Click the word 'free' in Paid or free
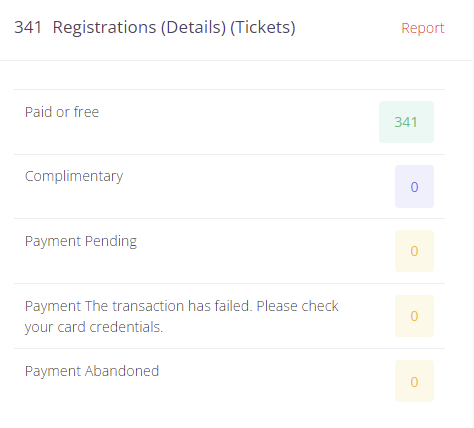 click(x=86, y=112)
